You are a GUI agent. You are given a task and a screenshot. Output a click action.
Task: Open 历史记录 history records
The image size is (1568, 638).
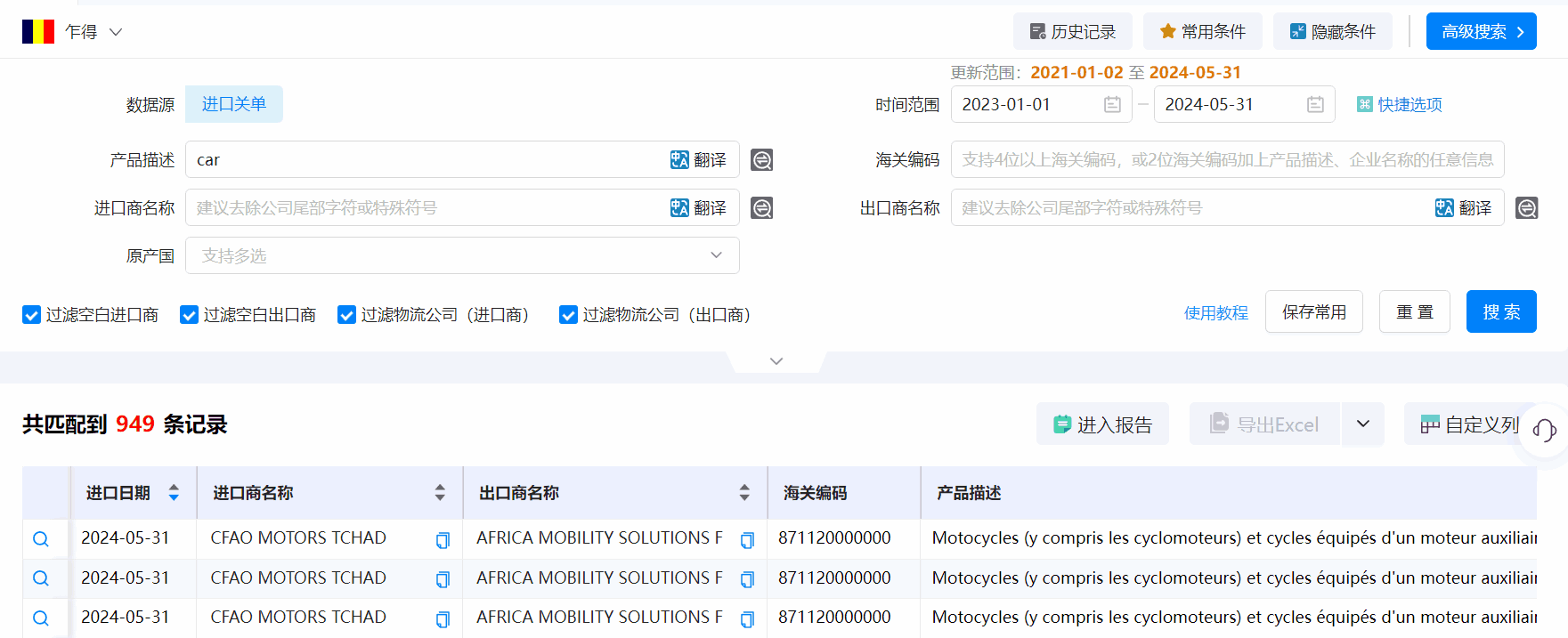[x=1072, y=32]
